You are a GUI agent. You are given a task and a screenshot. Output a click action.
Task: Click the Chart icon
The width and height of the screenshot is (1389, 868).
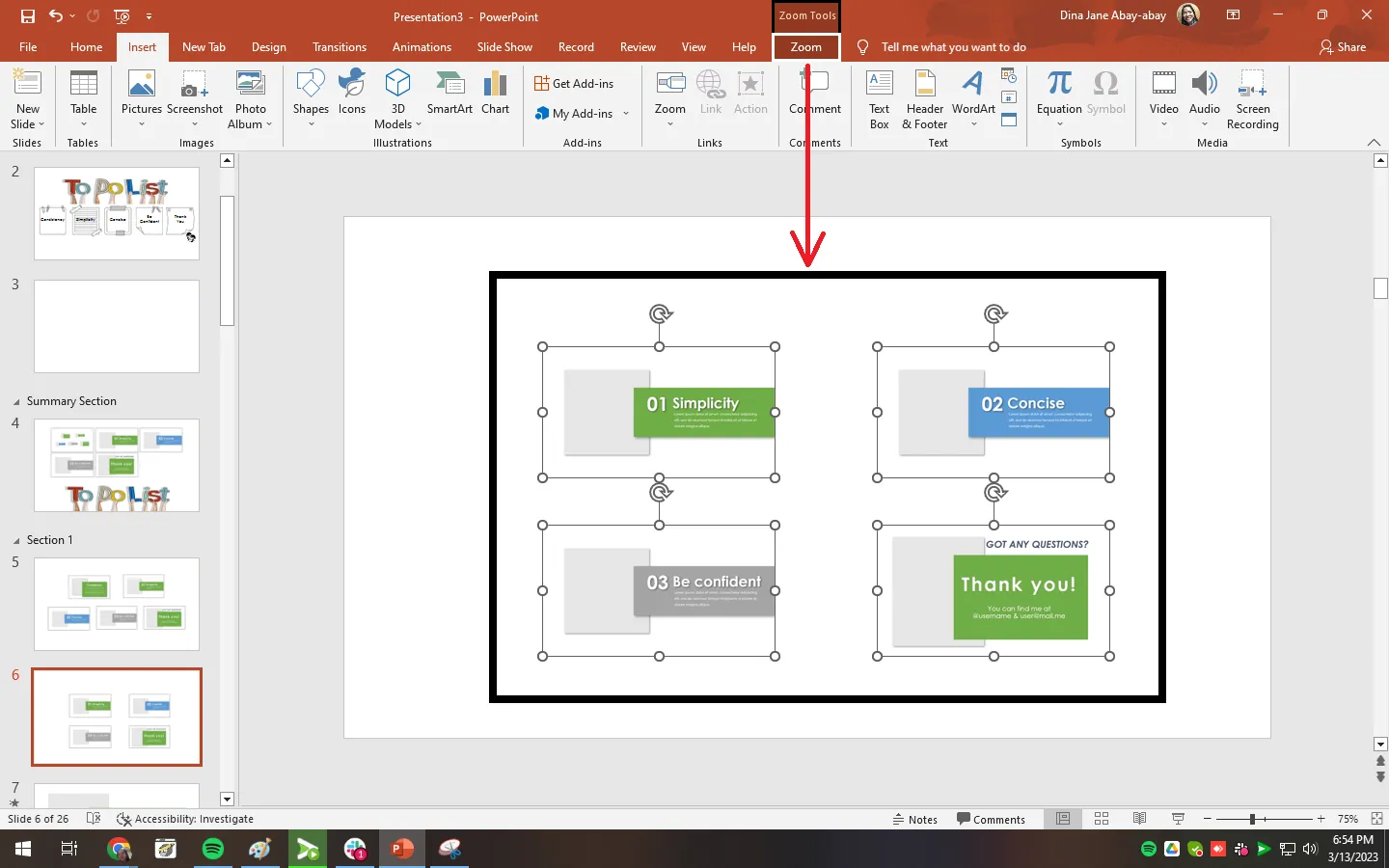pos(495,94)
